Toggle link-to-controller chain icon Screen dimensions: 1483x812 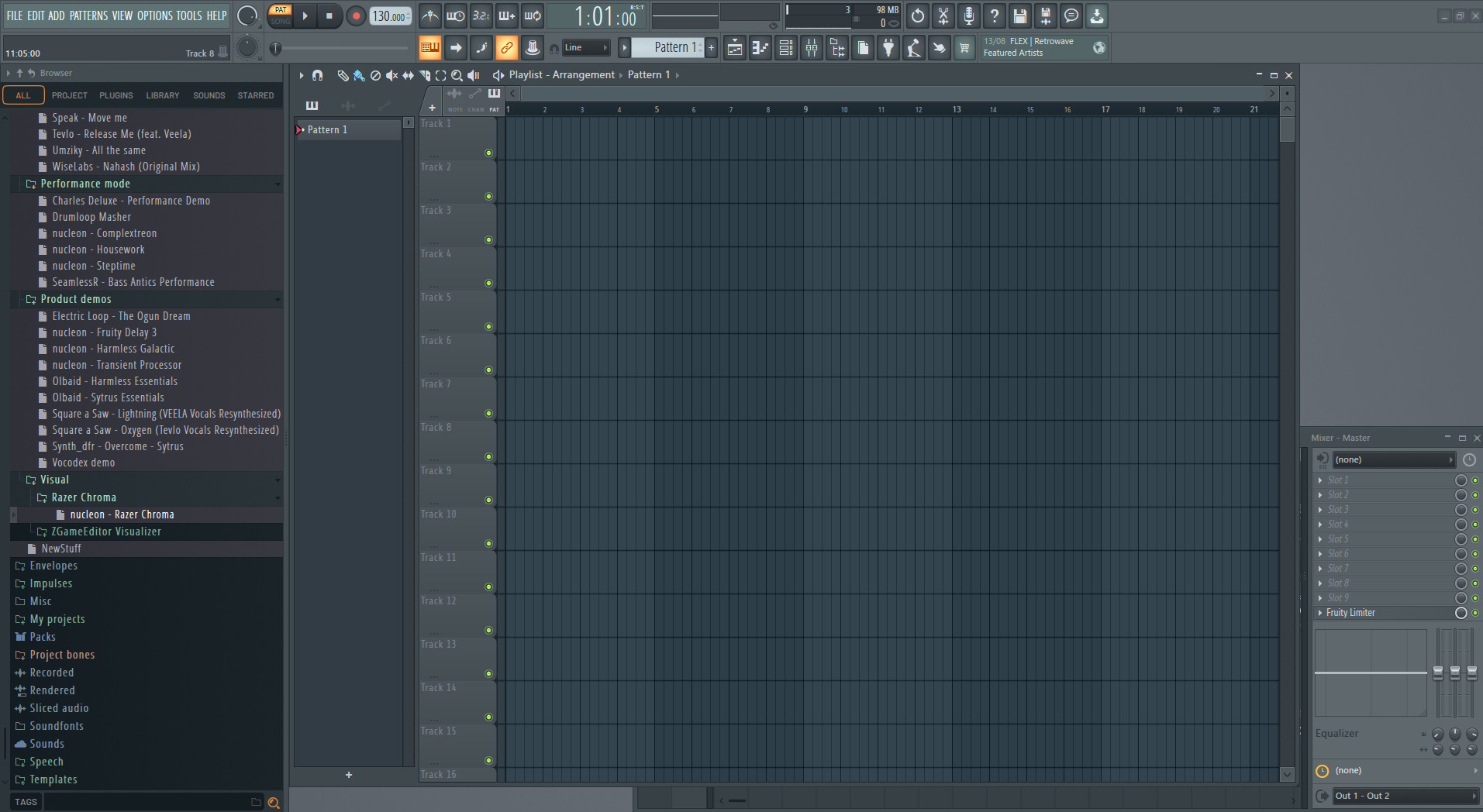(506, 48)
